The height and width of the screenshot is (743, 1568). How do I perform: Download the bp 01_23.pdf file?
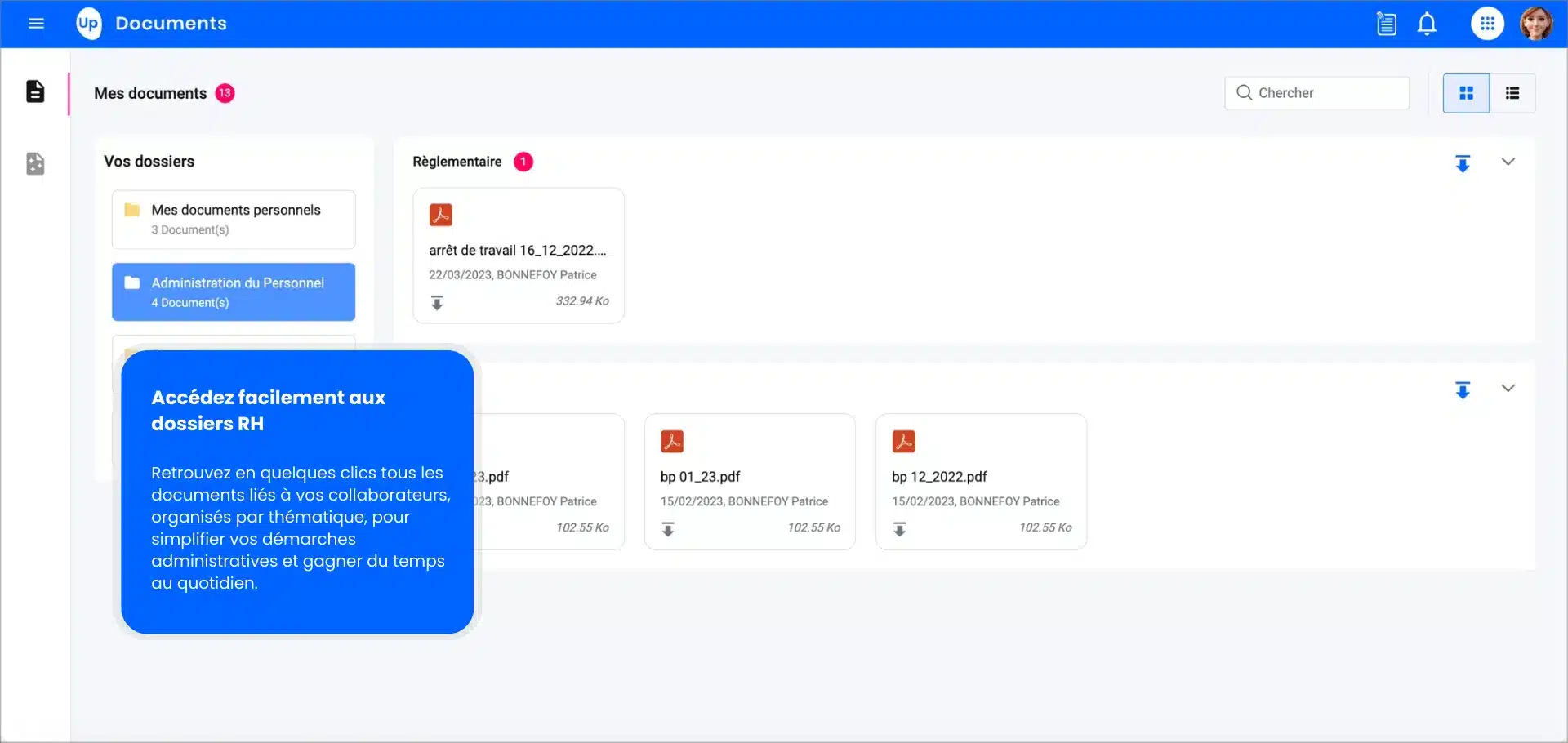point(668,529)
